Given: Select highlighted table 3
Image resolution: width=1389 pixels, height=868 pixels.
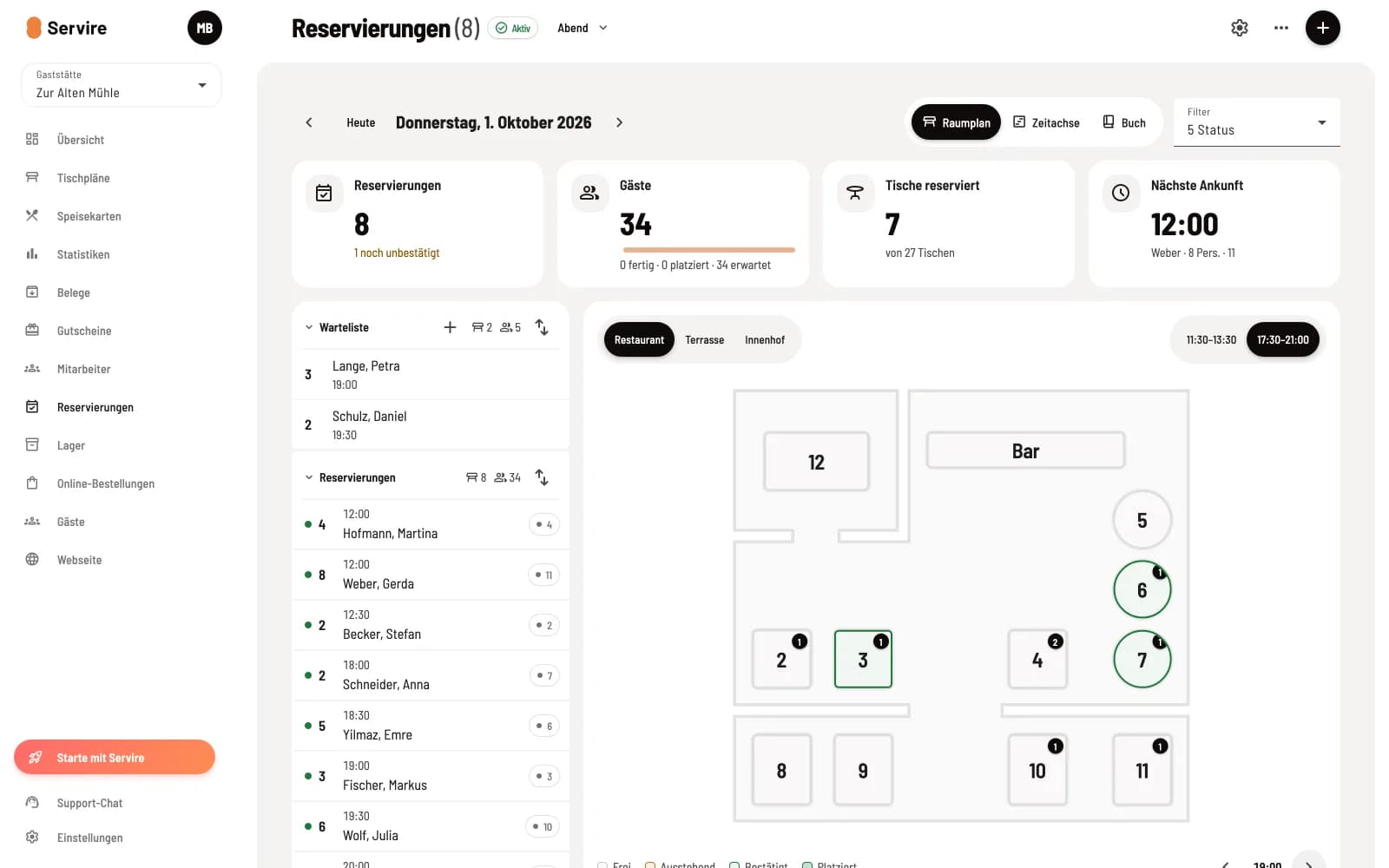Looking at the screenshot, I should (863, 660).
